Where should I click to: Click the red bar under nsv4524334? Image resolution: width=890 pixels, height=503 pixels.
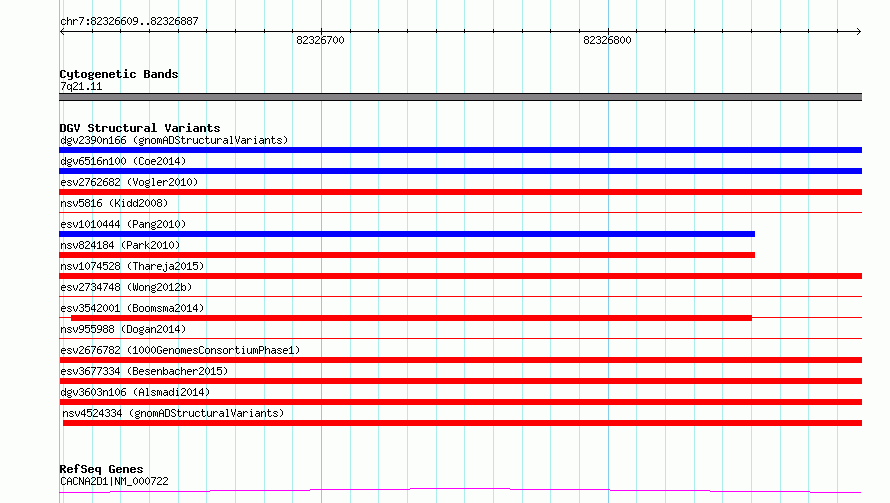point(462,423)
